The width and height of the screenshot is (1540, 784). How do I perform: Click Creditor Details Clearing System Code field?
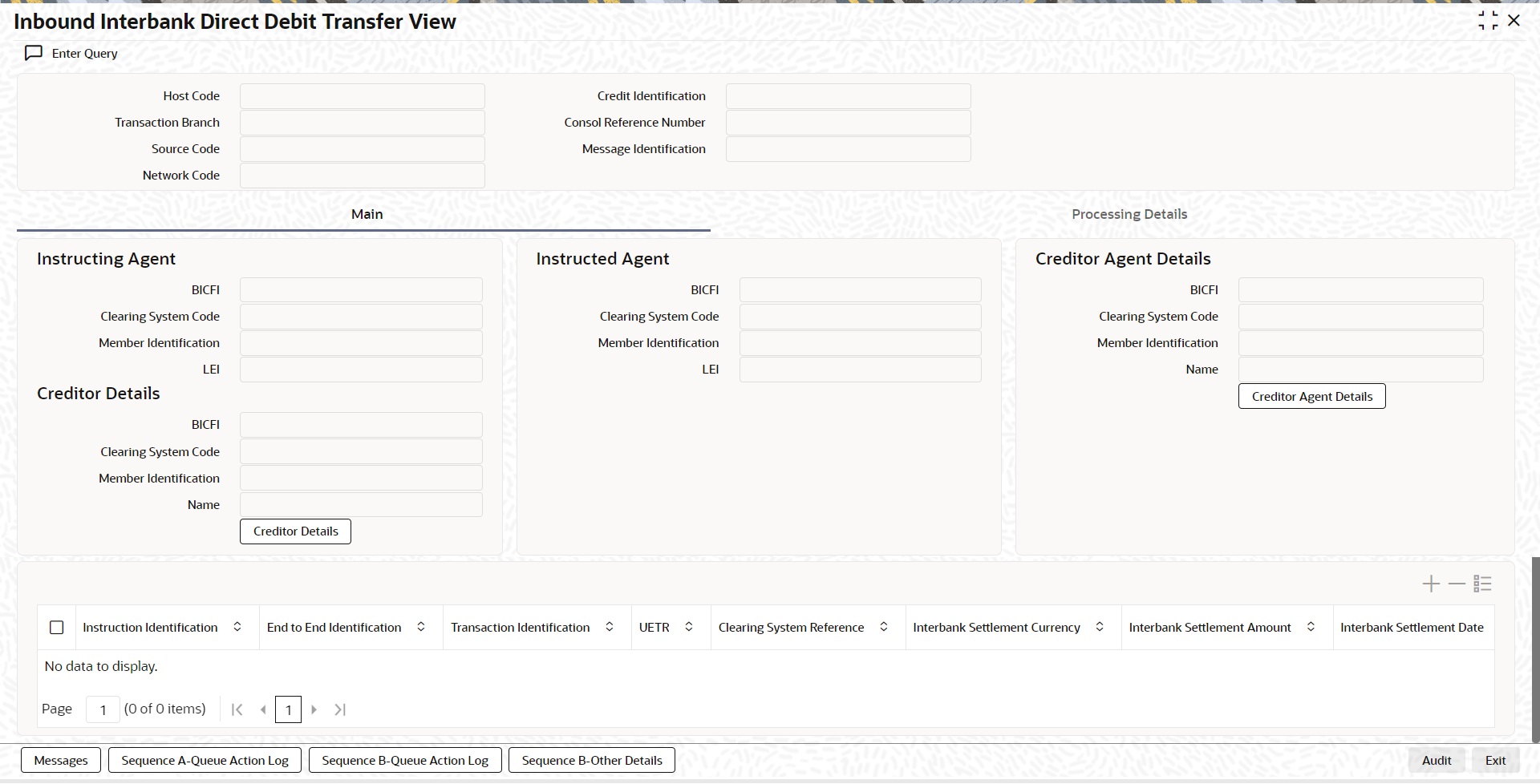coord(361,452)
